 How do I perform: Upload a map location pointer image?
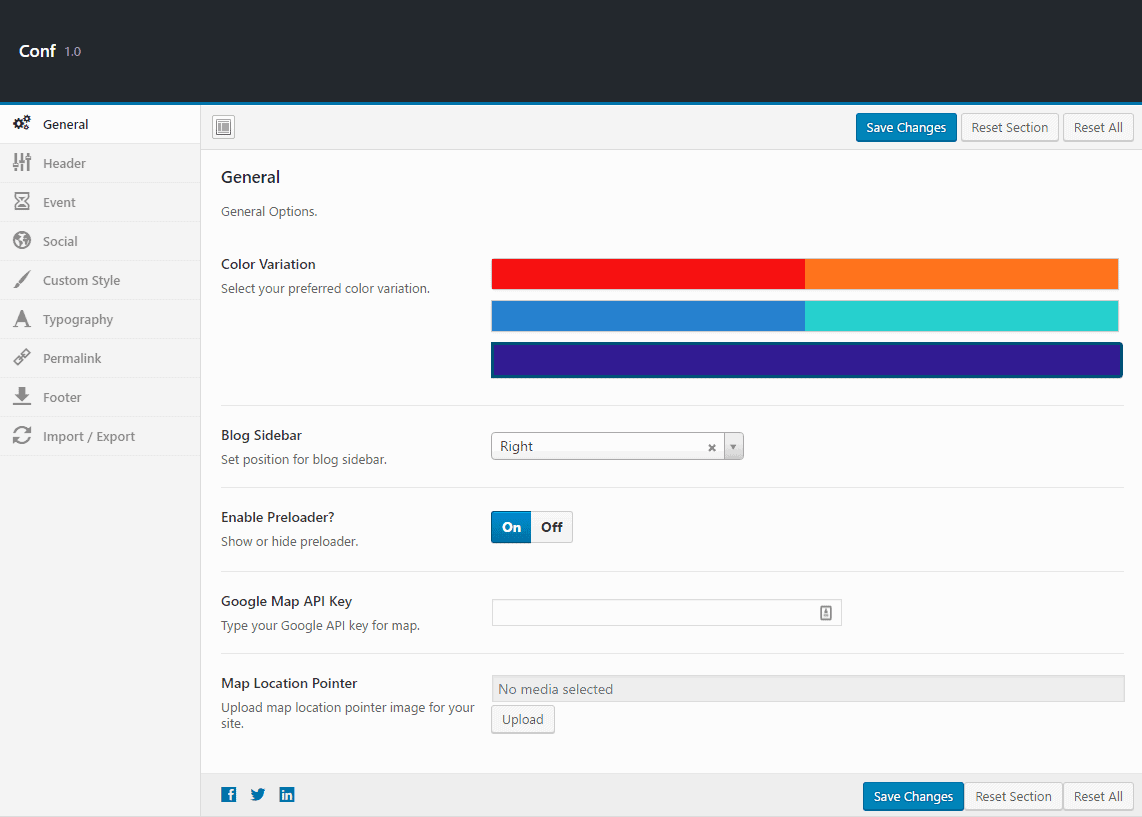coord(522,720)
